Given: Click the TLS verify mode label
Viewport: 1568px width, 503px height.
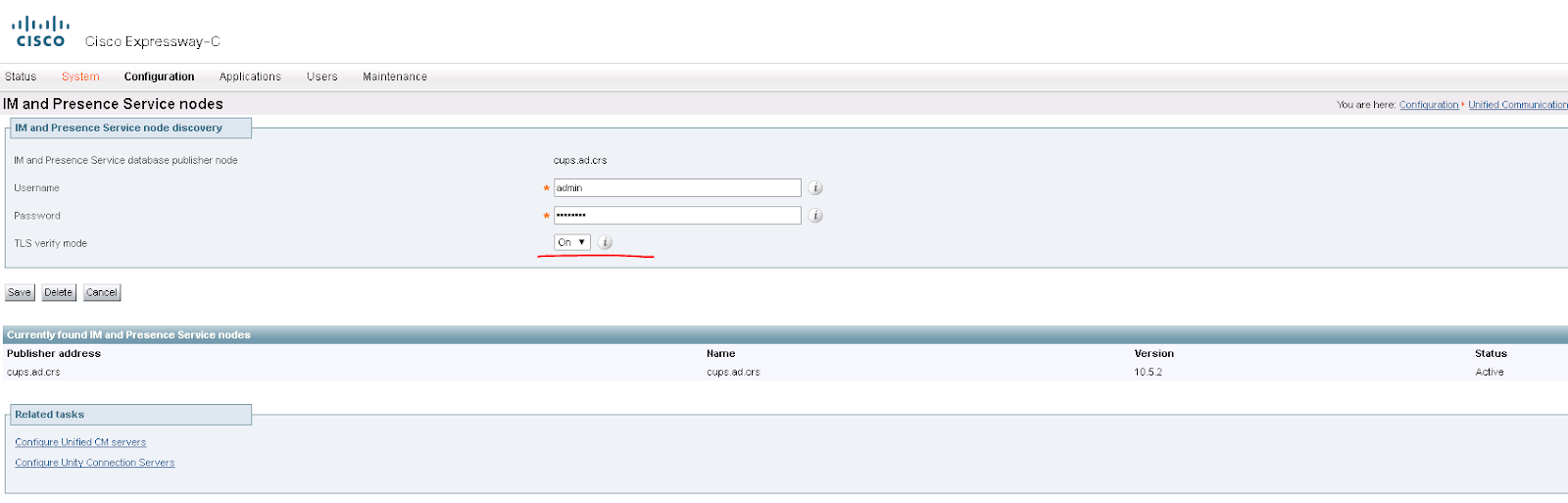Looking at the screenshot, I should click(50, 243).
